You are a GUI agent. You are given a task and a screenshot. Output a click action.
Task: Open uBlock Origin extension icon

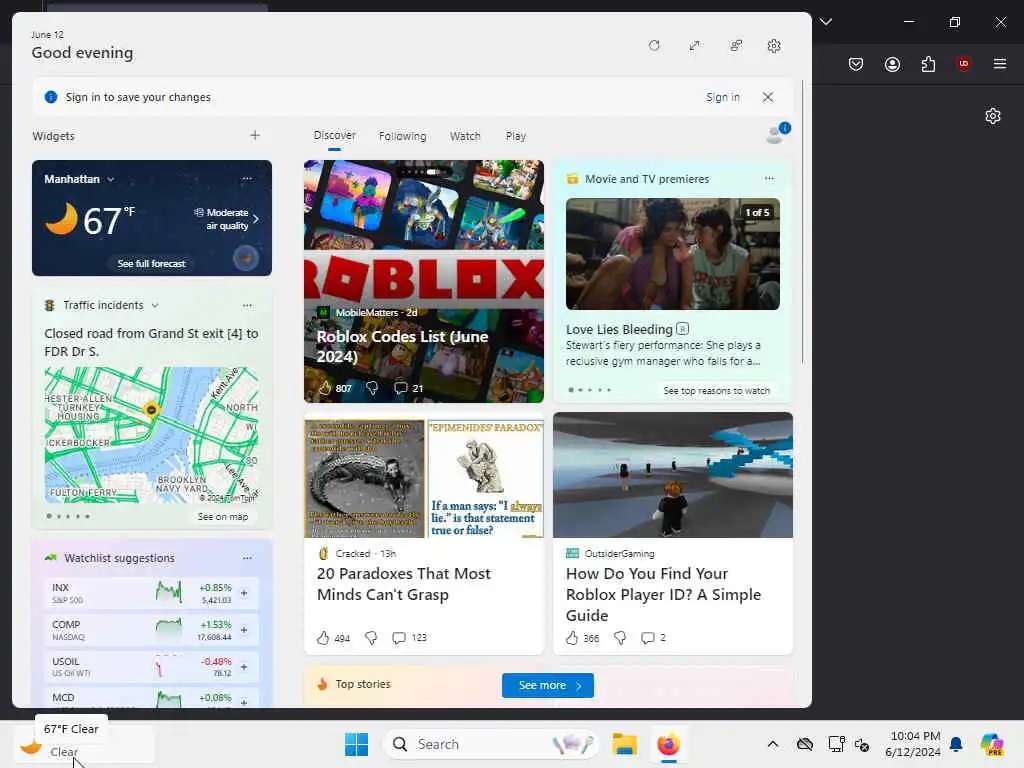(963, 64)
